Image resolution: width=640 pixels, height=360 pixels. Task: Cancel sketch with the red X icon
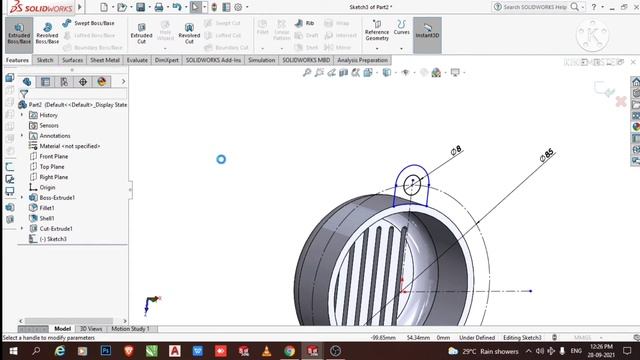(621, 101)
